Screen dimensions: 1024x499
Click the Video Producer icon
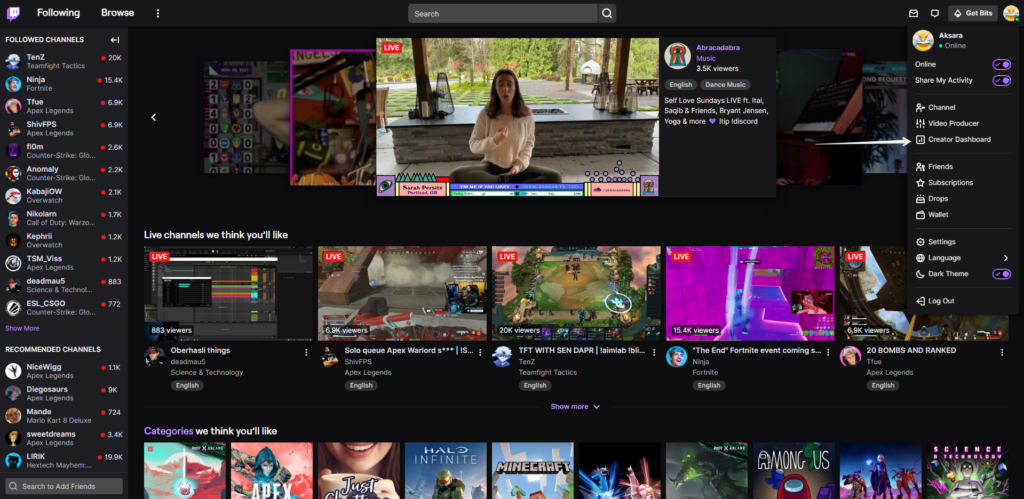click(x=920, y=123)
